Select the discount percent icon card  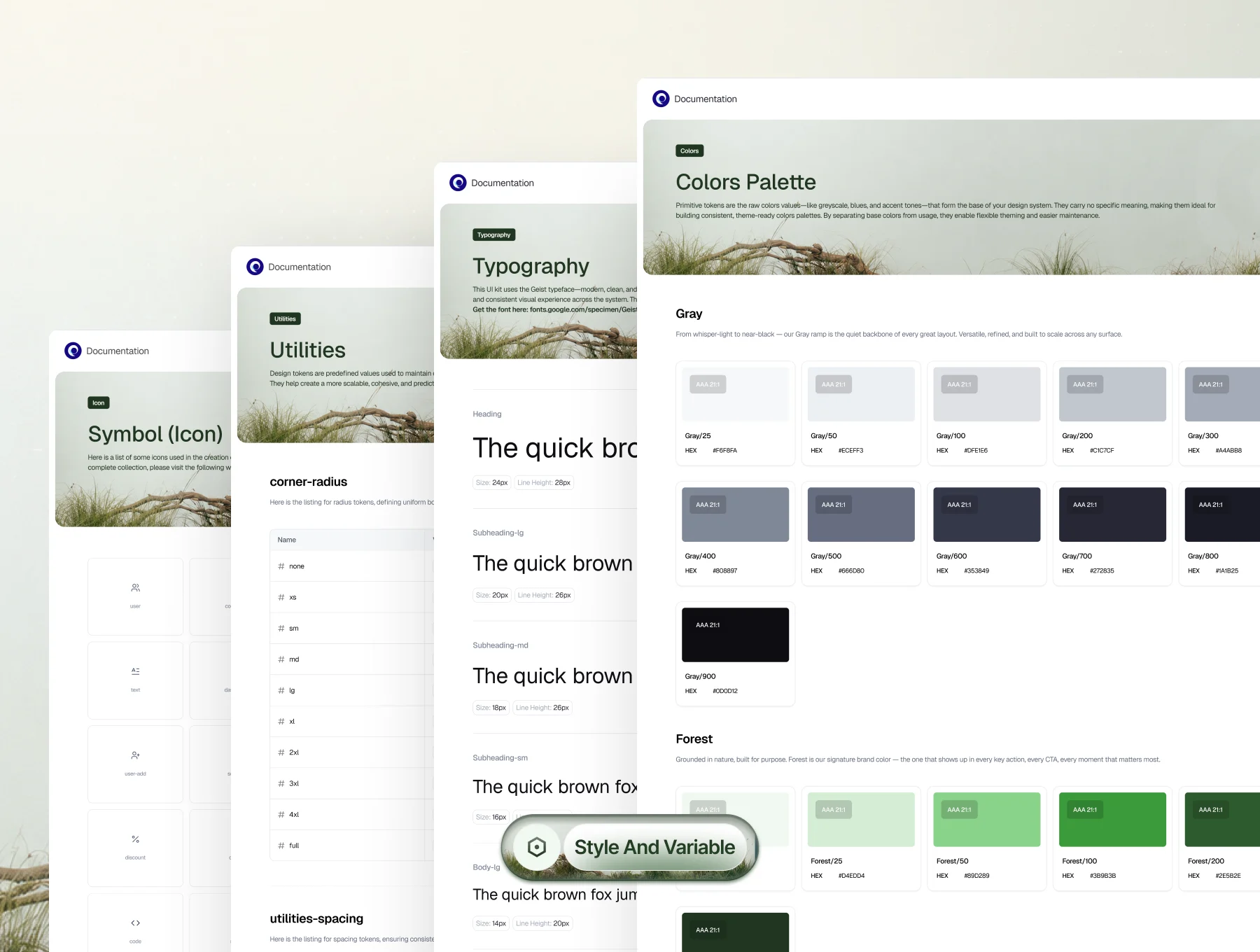[135, 848]
